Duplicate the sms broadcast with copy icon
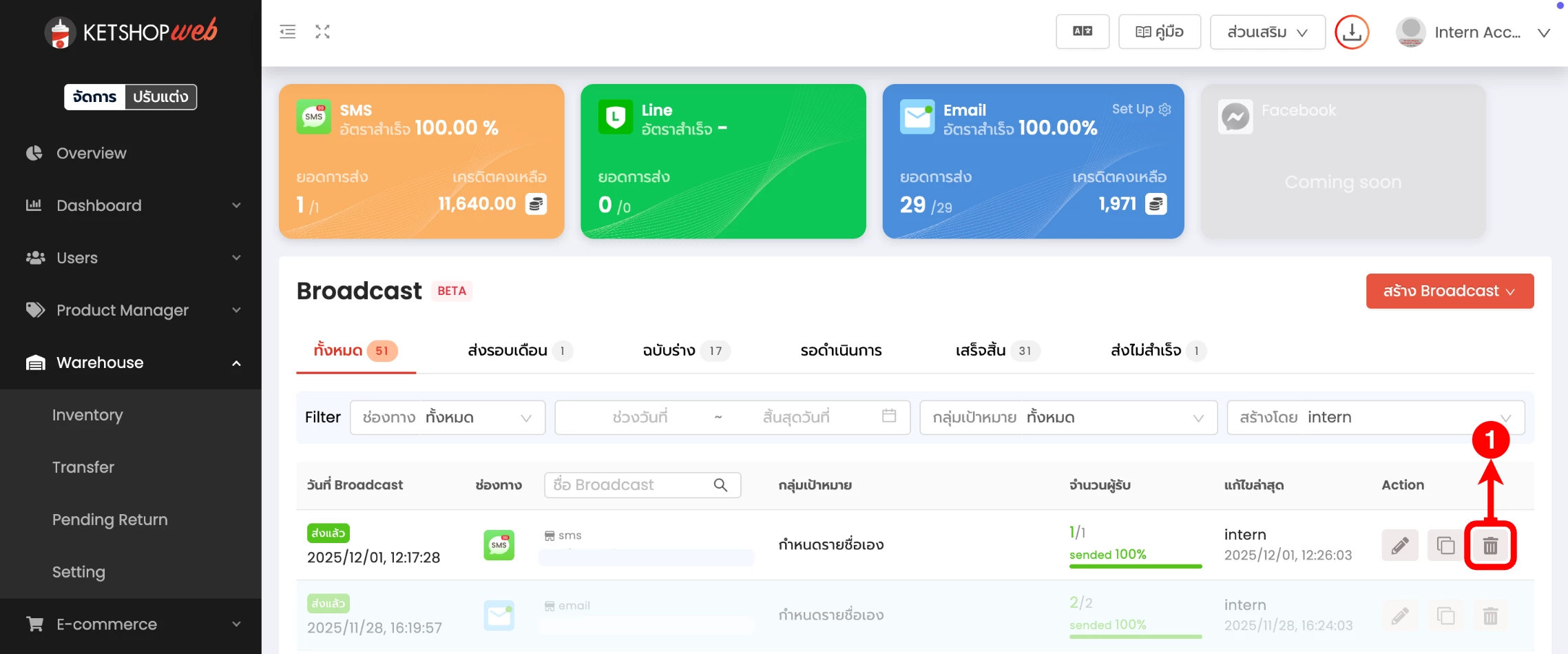 click(x=1445, y=546)
